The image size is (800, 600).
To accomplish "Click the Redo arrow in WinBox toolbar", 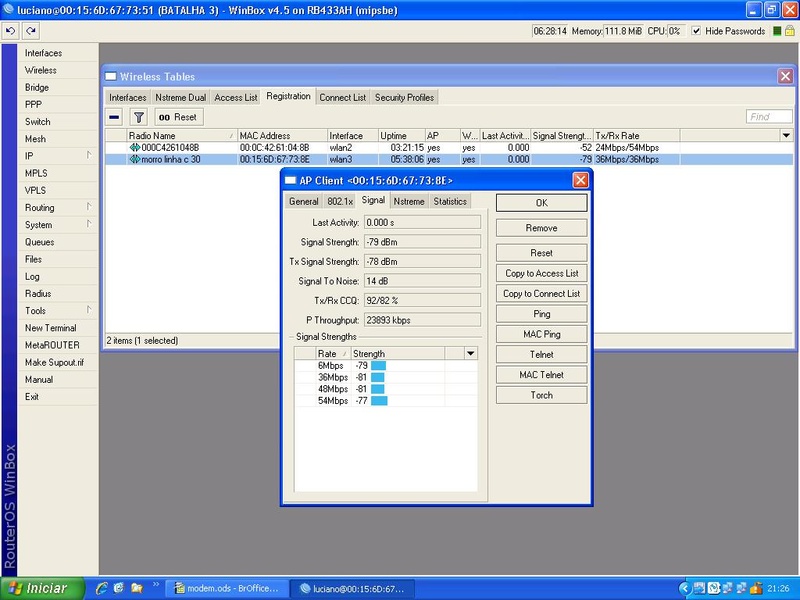I will (31, 31).
